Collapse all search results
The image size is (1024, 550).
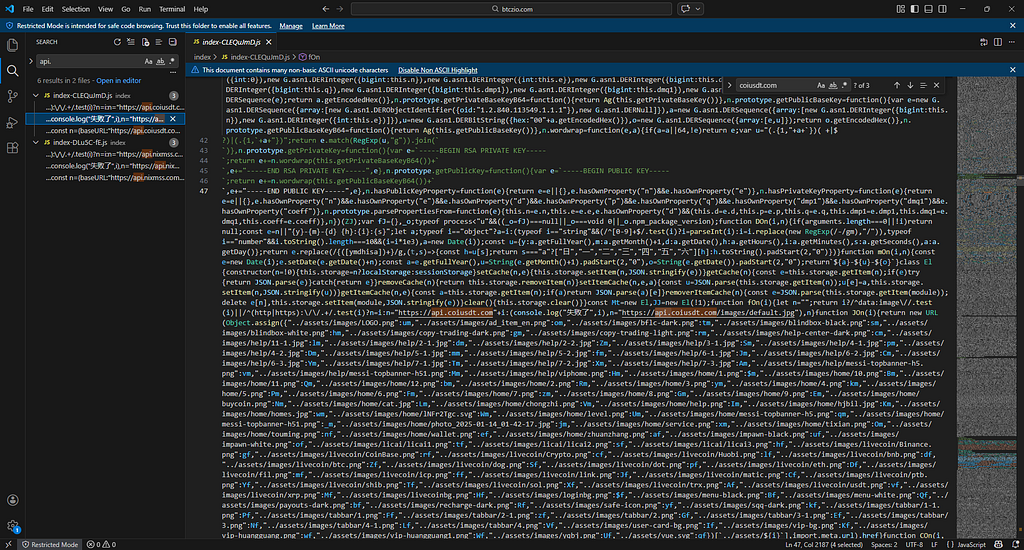tap(172, 42)
